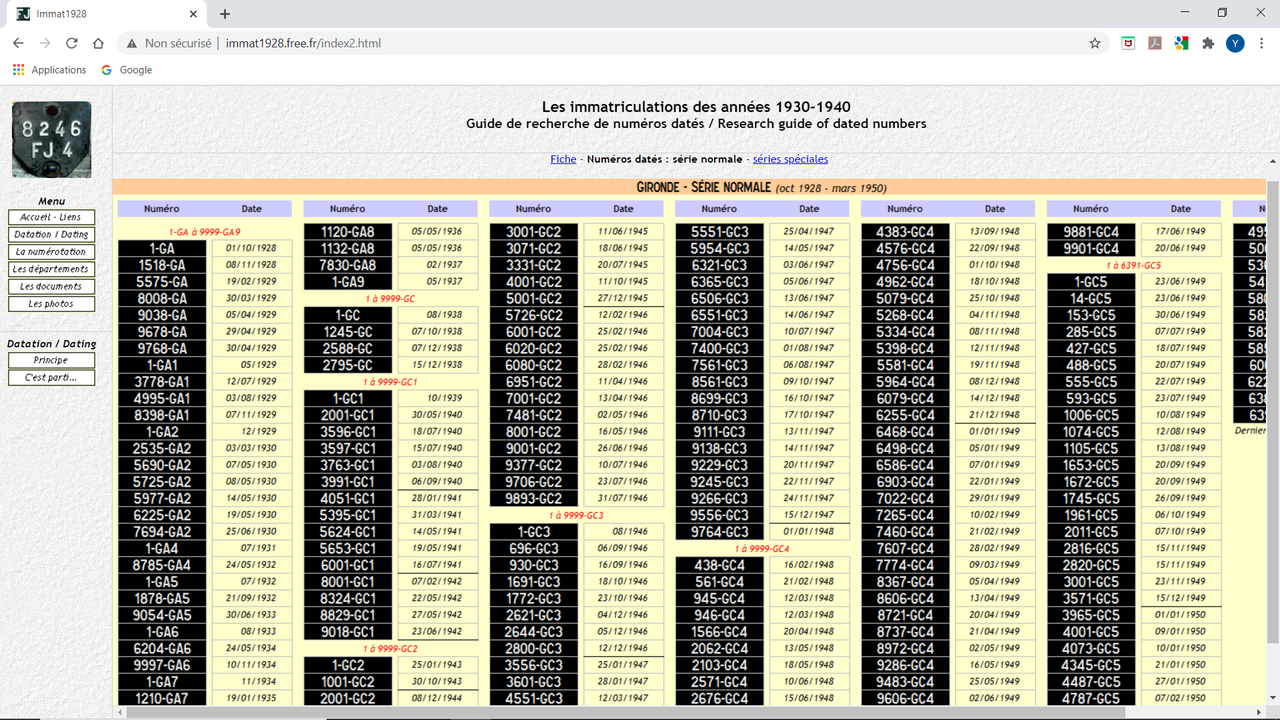1280x720 pixels.
Task: Open Les photos menu button
Action: 51,304
